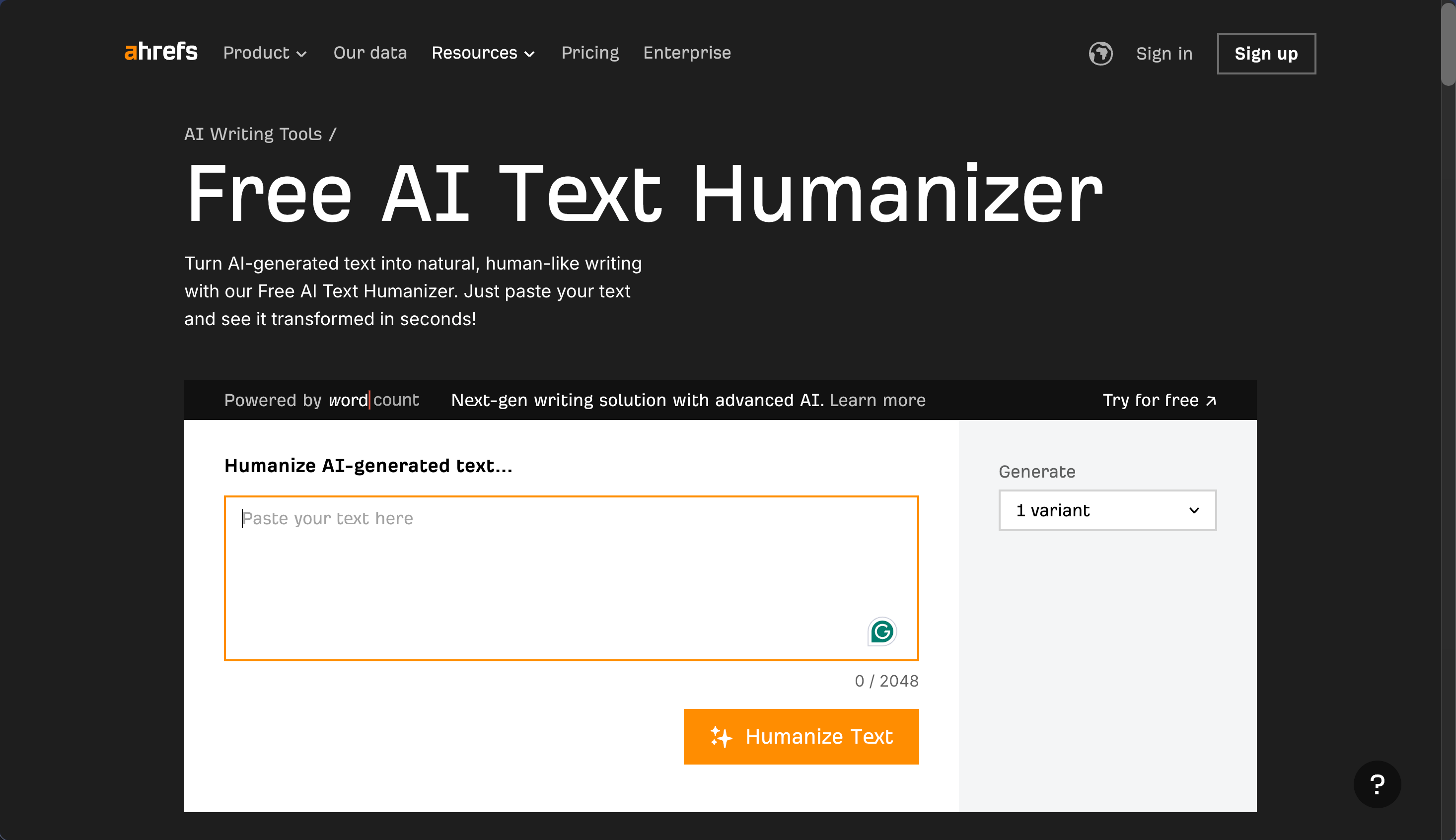Click the page vertical scrollbar thumb

pos(1449,44)
